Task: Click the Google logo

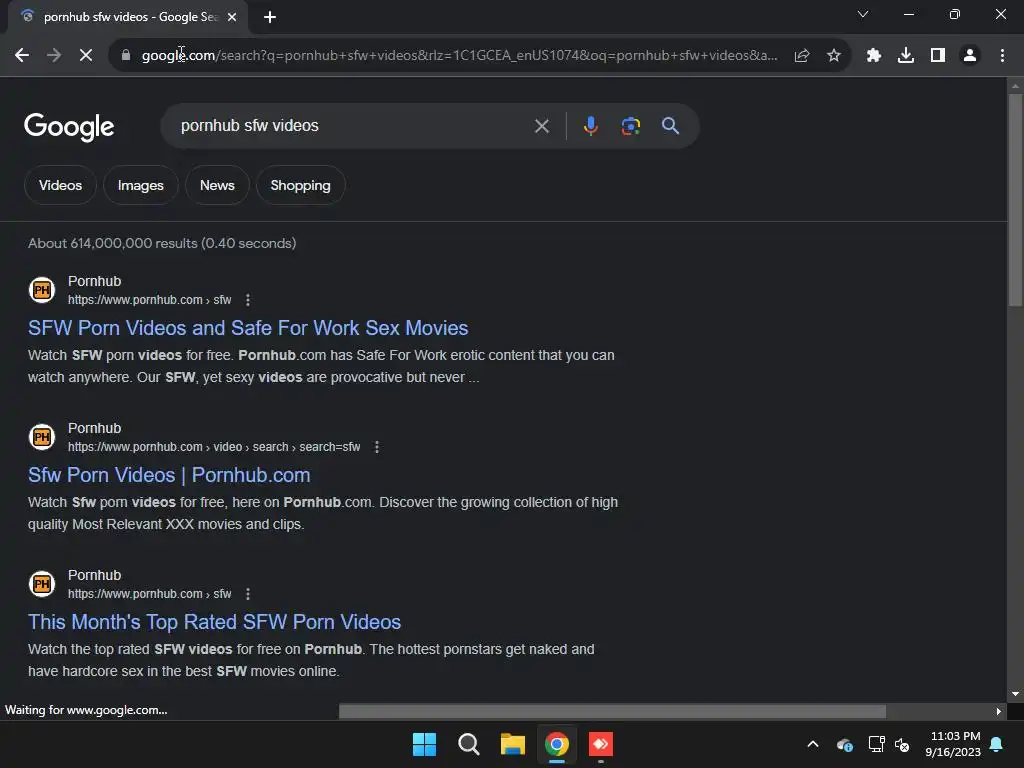Action: (x=69, y=127)
